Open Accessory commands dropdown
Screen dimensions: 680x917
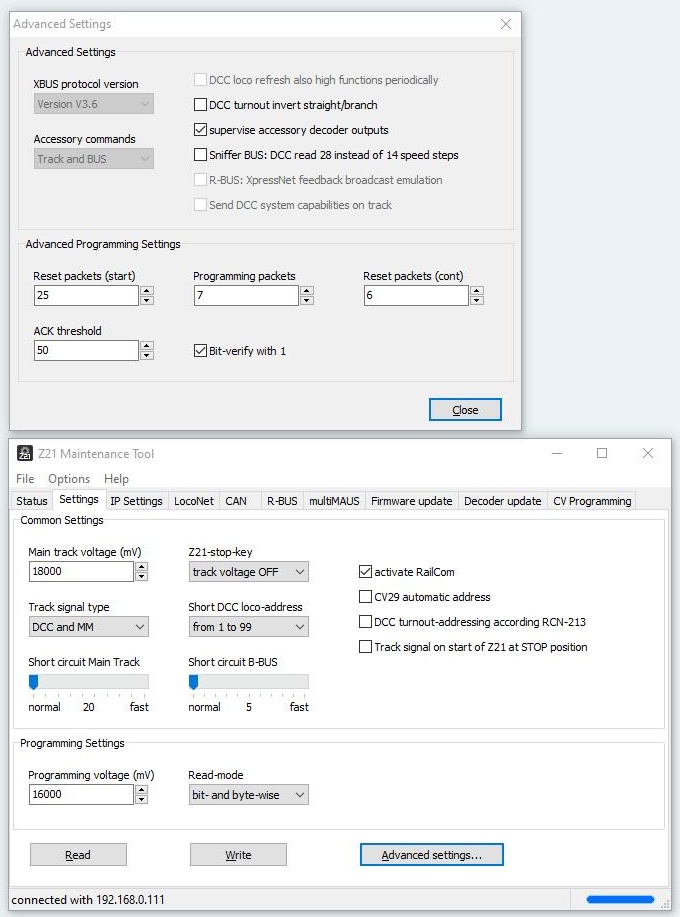pyautogui.click(x=94, y=159)
